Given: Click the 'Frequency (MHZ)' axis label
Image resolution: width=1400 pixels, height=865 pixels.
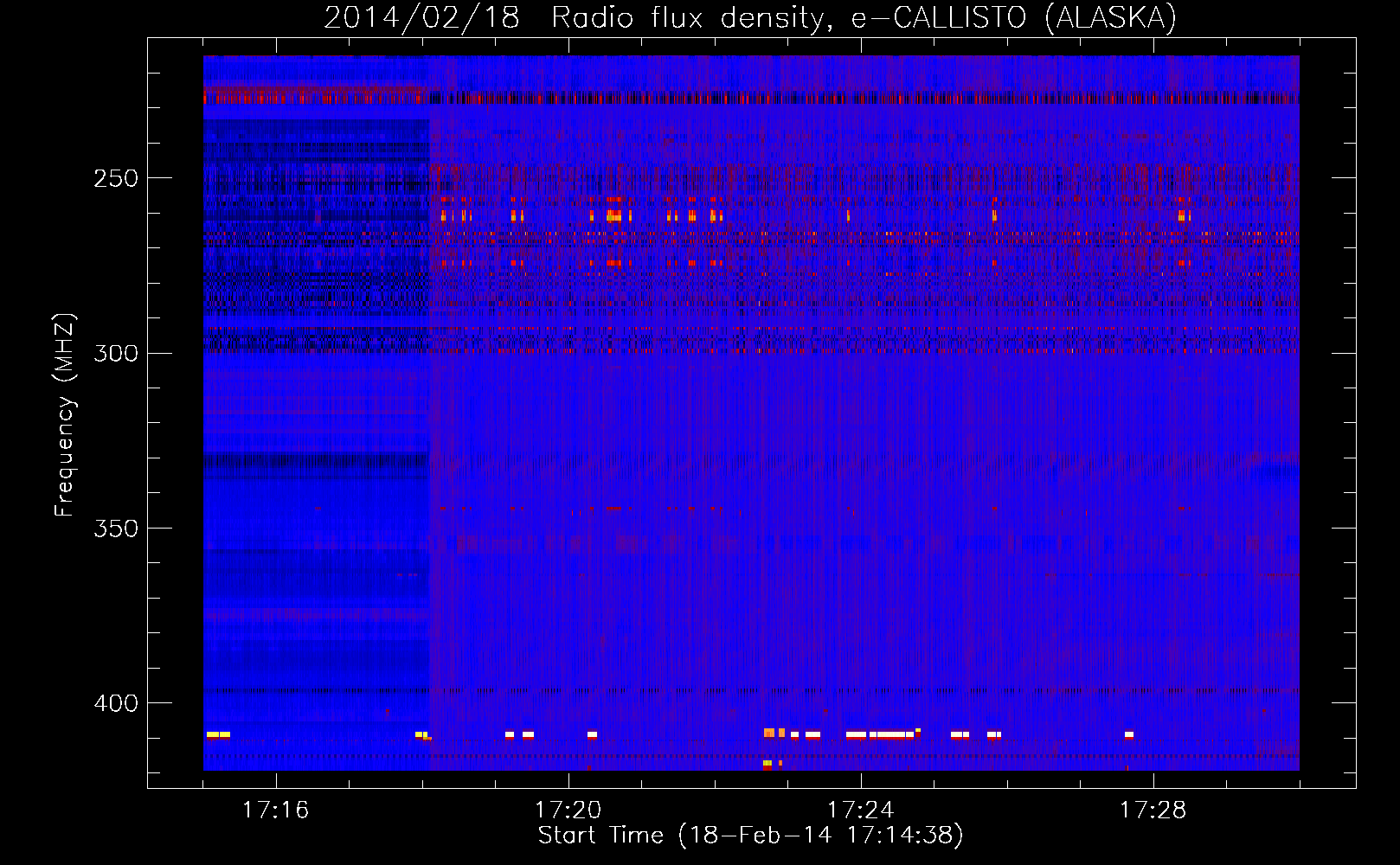Looking at the screenshot, I should [65, 414].
